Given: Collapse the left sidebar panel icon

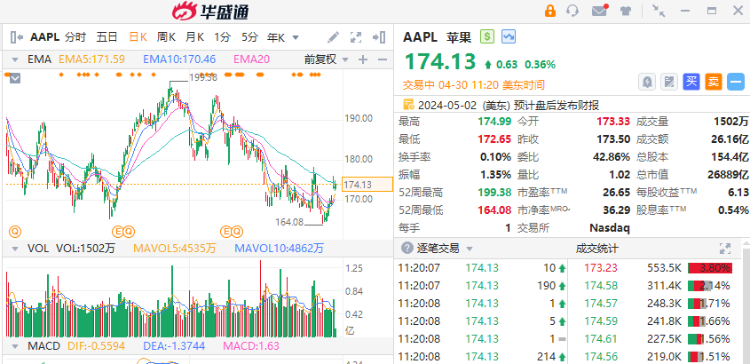Looking at the screenshot, I should tap(16, 37).
